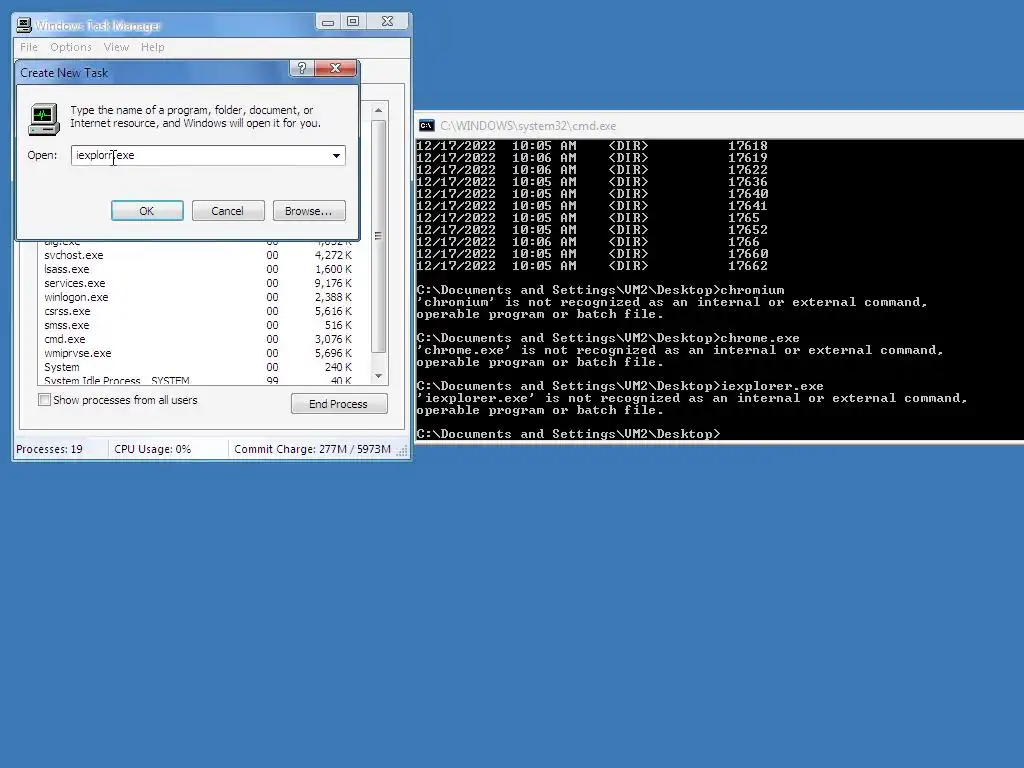Screen dimensions: 1024x768
Task: Confirm the new task with OK
Action: 147,211
